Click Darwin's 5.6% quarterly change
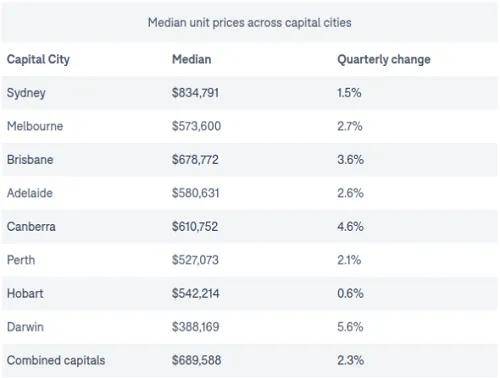 350,327
